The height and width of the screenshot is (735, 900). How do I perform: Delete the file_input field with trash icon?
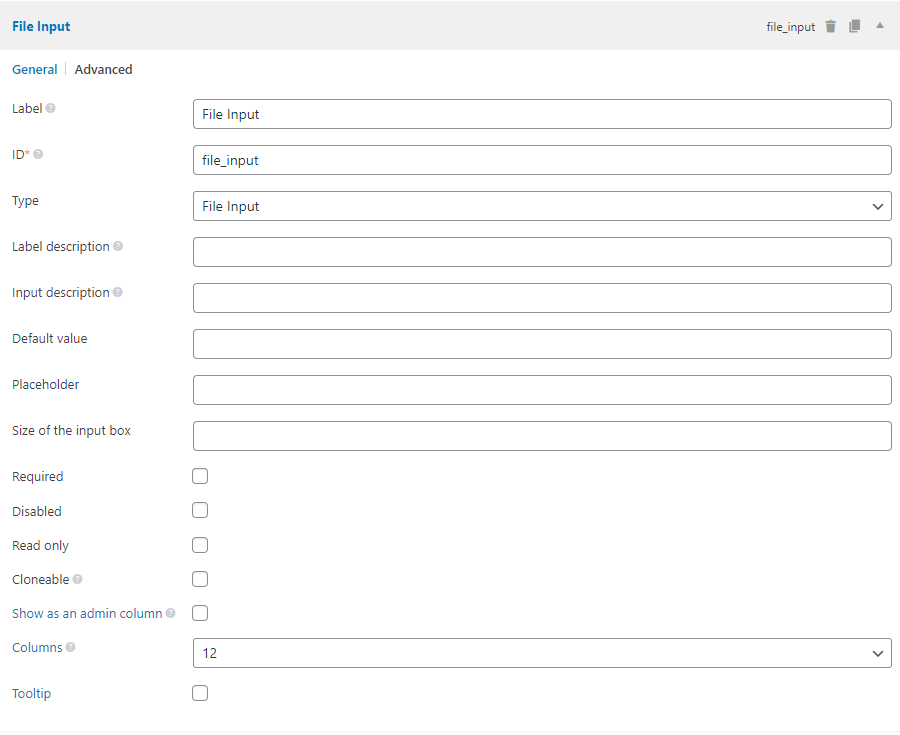(831, 27)
